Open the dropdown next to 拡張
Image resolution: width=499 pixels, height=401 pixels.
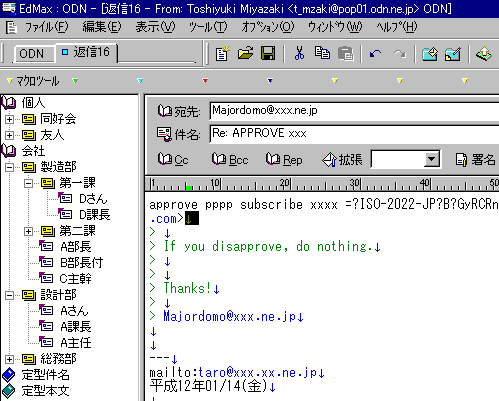[432, 159]
